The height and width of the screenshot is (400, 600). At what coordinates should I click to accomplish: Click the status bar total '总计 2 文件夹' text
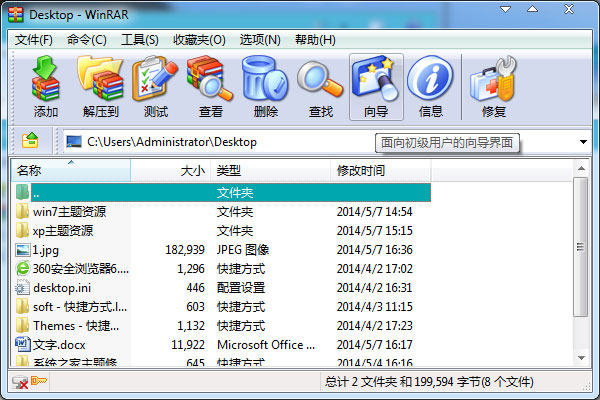click(x=361, y=382)
